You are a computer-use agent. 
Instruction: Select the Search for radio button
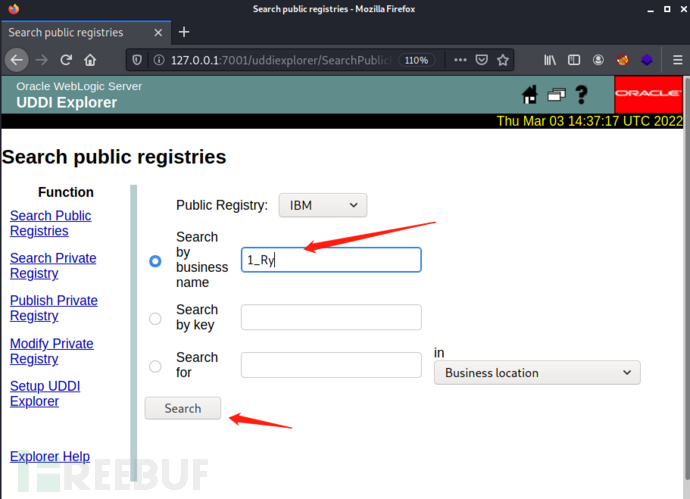(x=155, y=366)
